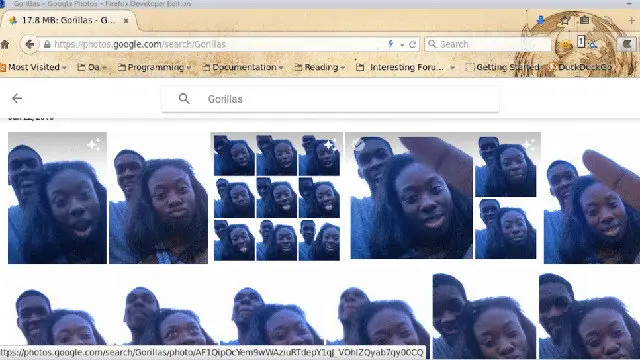Click the yellow smiley toolbar icon
The width and height of the screenshot is (640, 360).
pyautogui.click(x=565, y=44)
